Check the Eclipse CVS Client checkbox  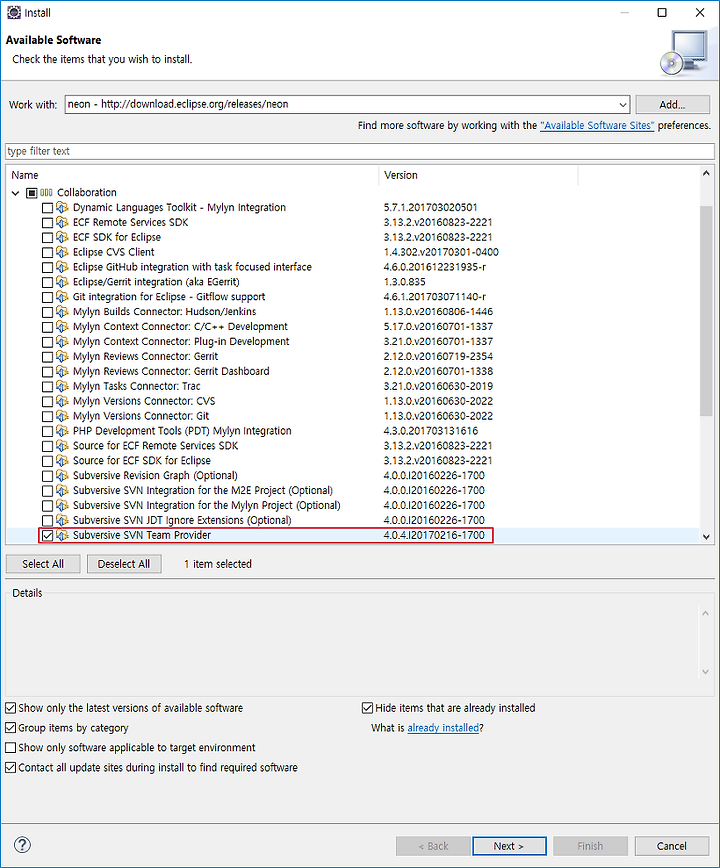click(x=48, y=253)
